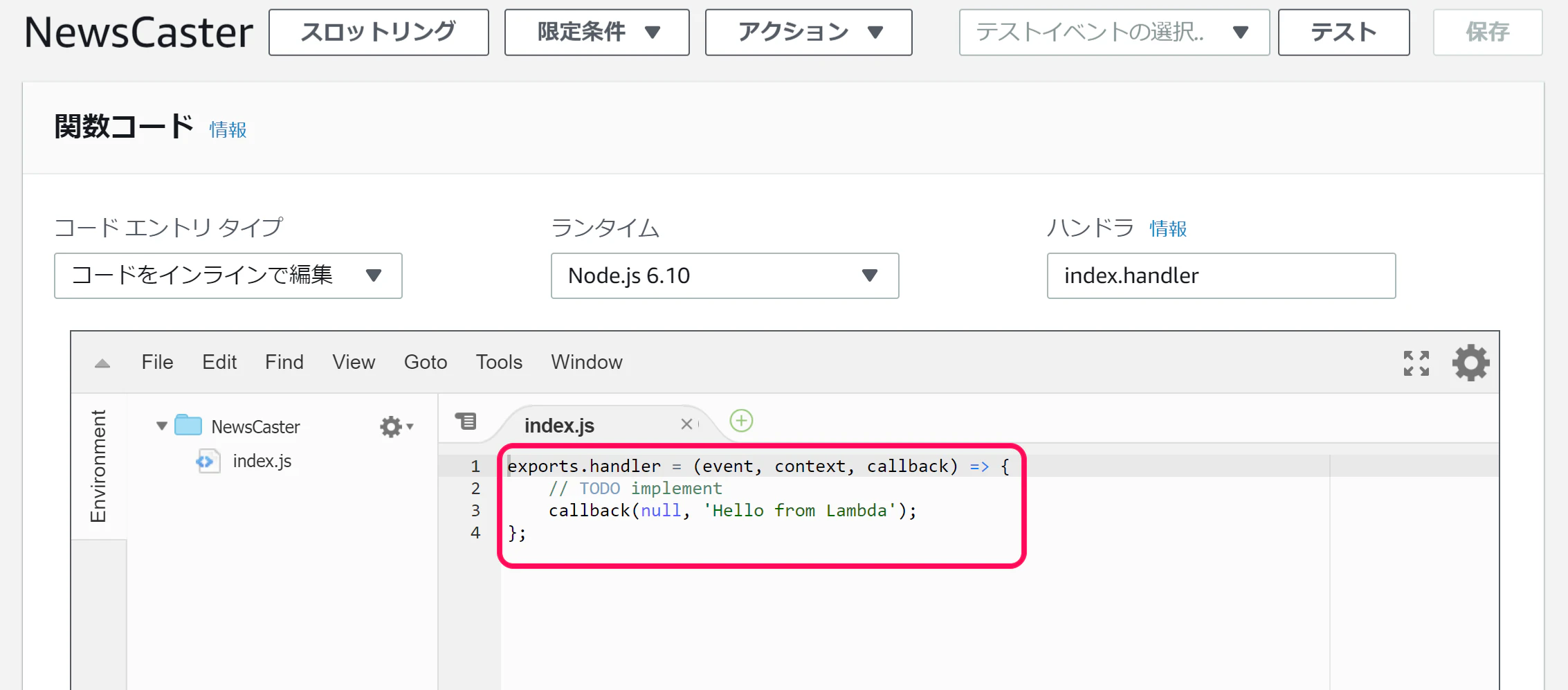Click the index.js file icon in tree

coord(208,461)
